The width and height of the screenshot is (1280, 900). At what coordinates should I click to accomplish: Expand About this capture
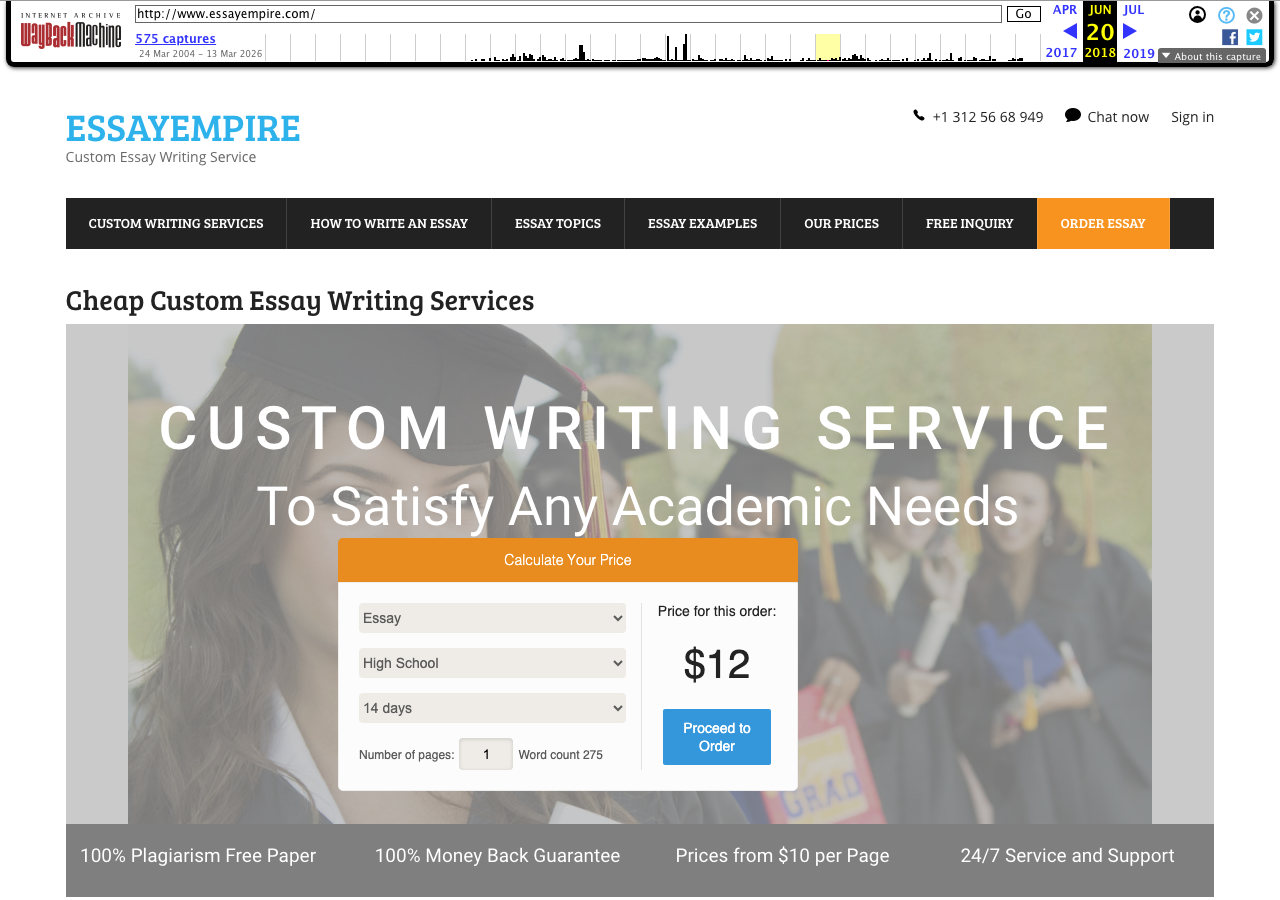1212,56
